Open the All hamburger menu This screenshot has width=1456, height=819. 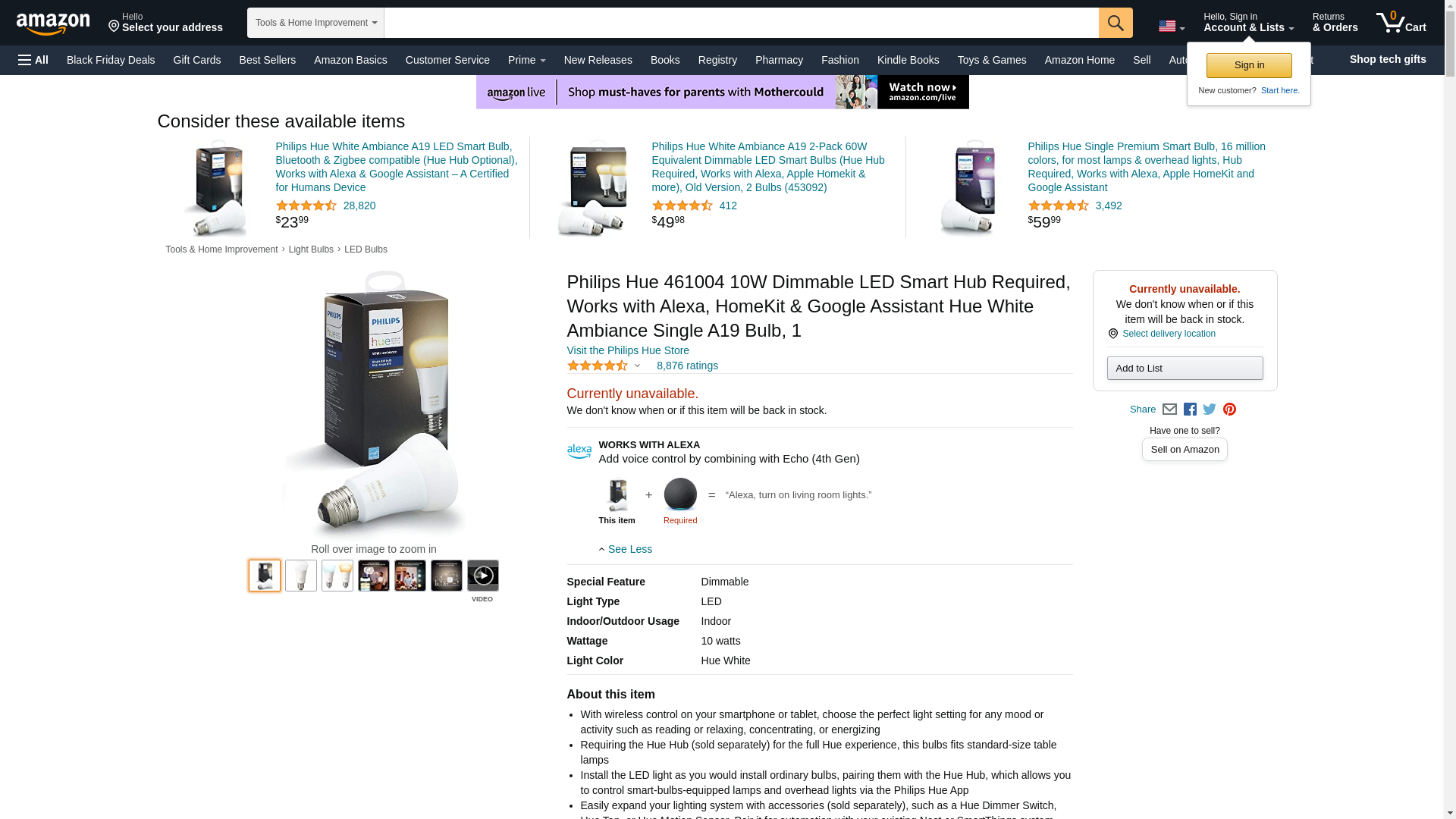coord(33,60)
